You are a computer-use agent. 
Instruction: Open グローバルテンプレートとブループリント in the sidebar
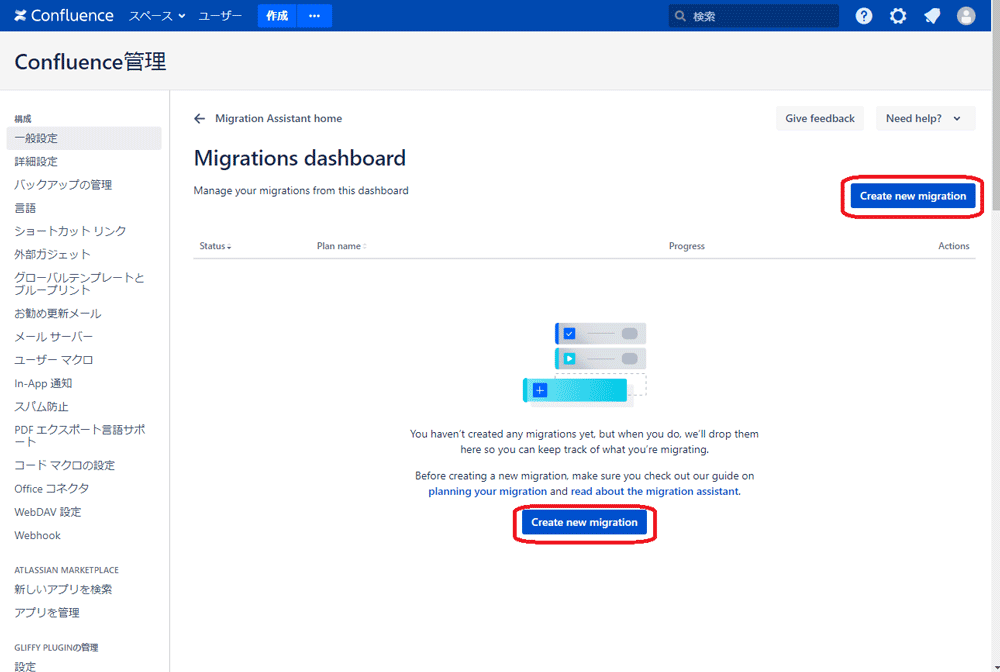tap(79, 284)
